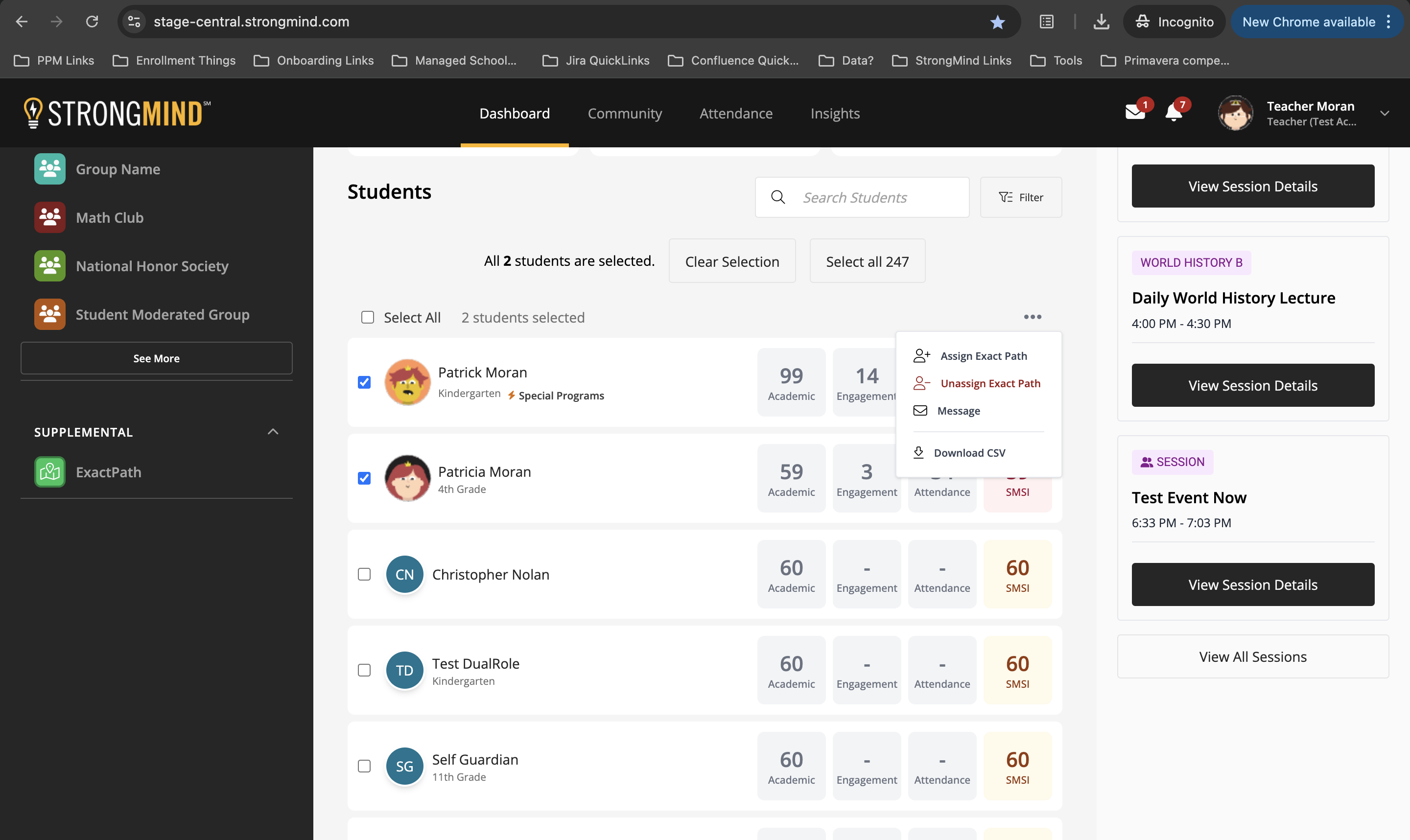
Task: Click Test DualRole's TD initials avatar
Action: point(405,670)
